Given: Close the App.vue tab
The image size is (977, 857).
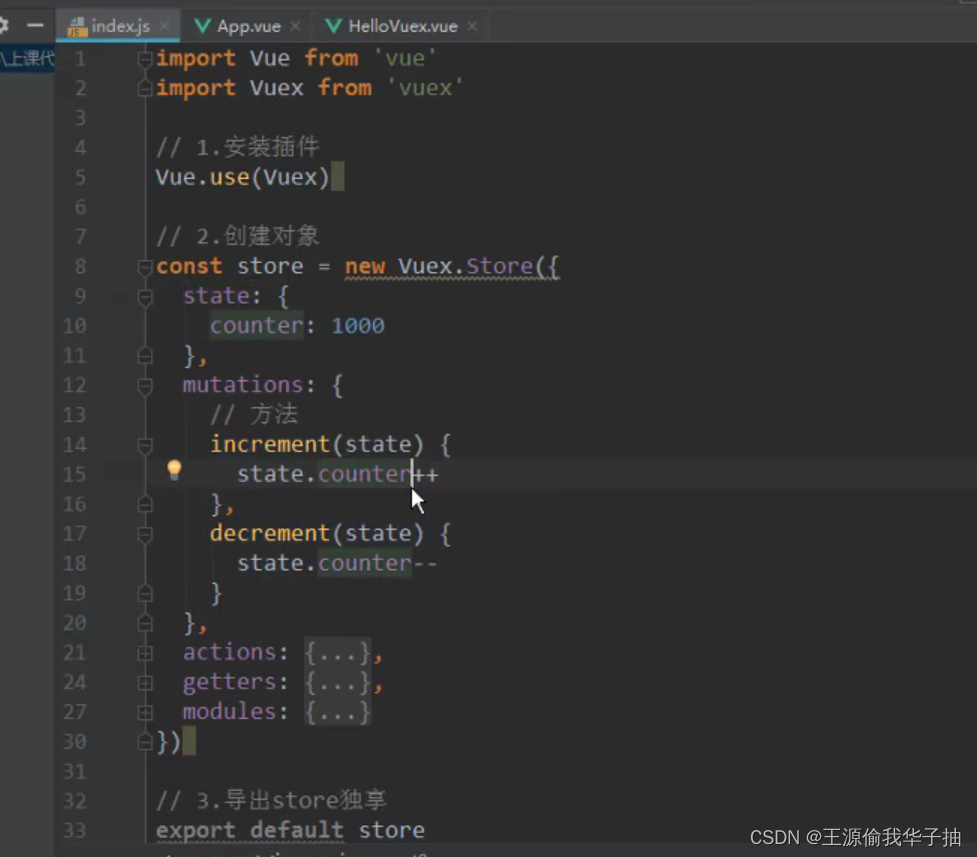Looking at the screenshot, I should pyautogui.click(x=295, y=26).
